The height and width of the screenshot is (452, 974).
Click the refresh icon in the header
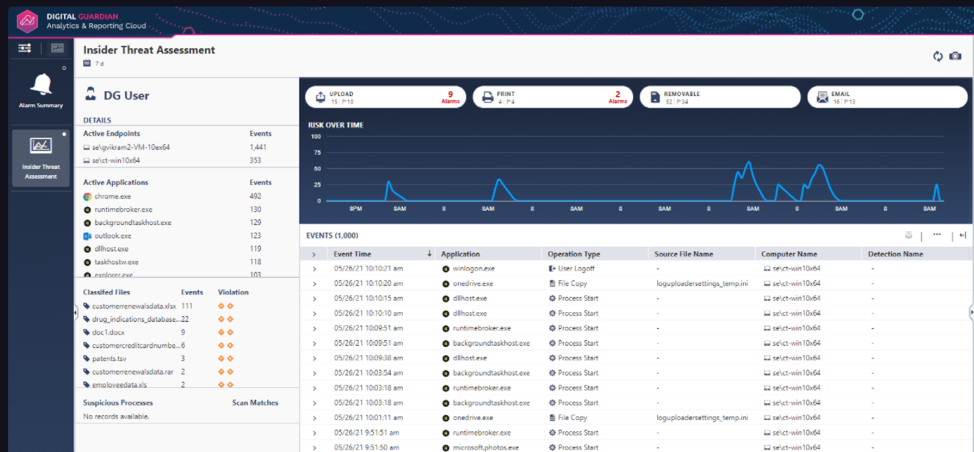[x=937, y=56]
